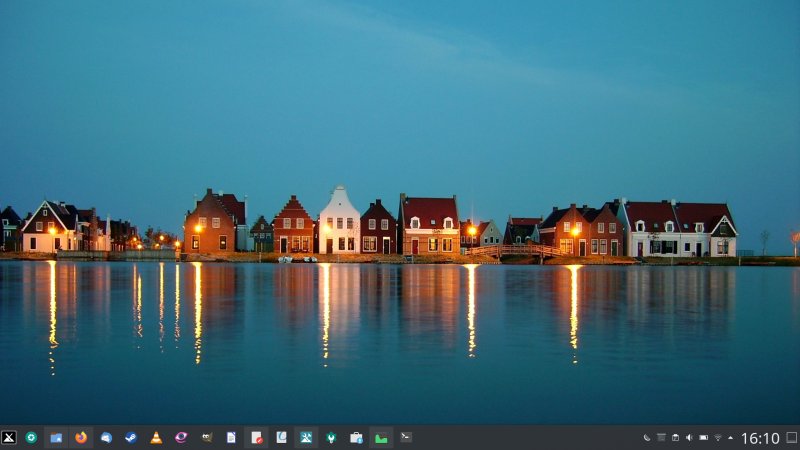This screenshot has height=450, width=800.
Task: Launch Steam from the panel
Action: (131, 437)
